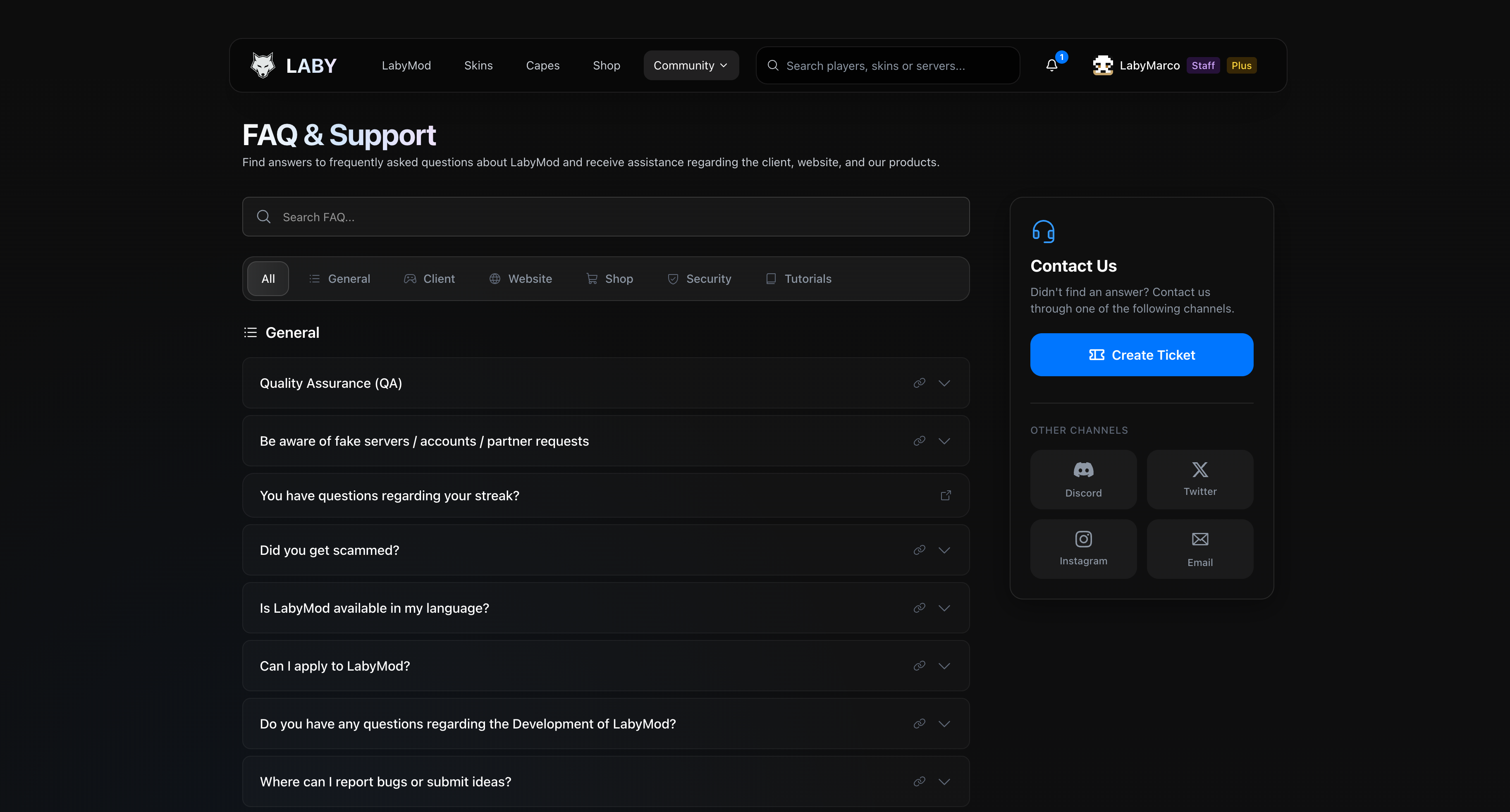Copy link for Did you get scammed entry
Viewport: 1510px width, 812px height.
pos(919,550)
